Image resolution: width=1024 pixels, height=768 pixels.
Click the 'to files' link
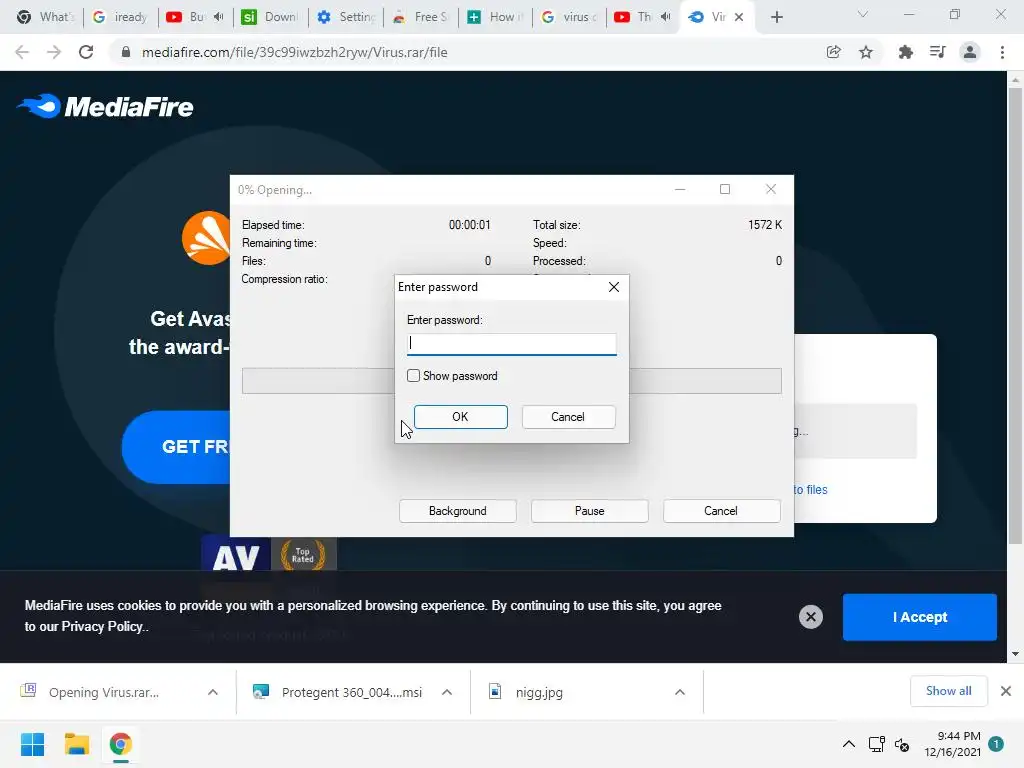tap(810, 490)
